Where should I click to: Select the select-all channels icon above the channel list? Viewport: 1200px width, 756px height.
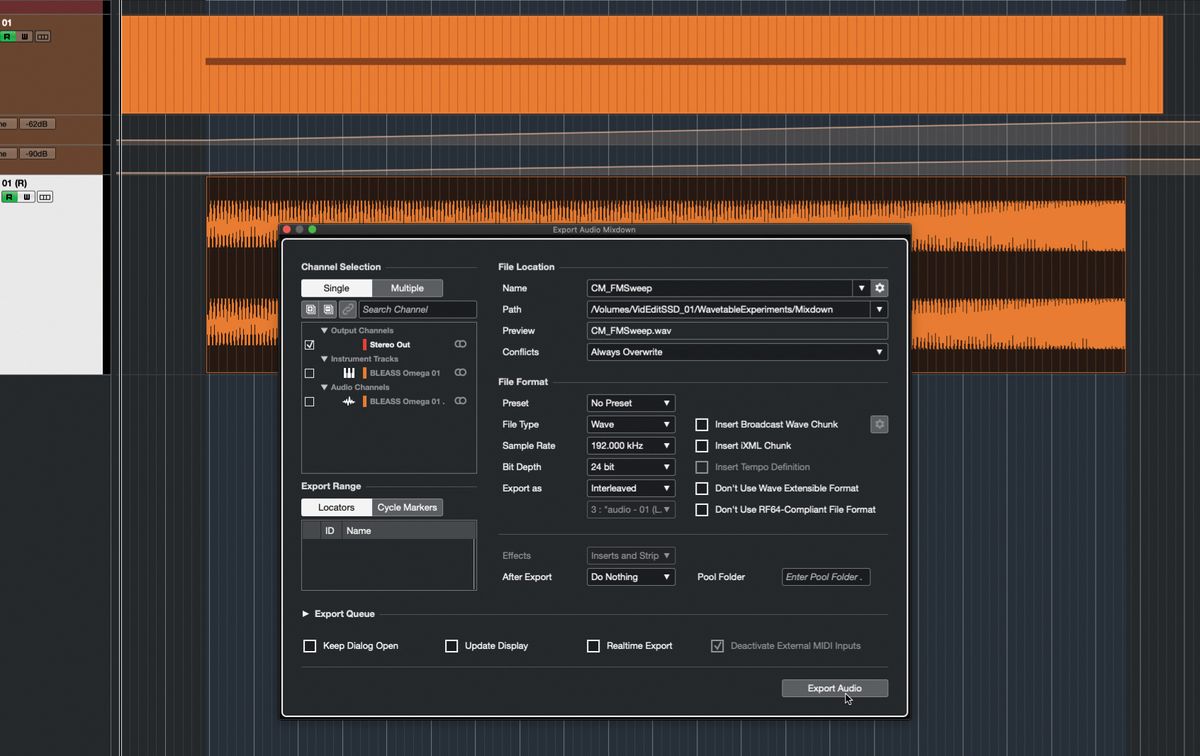[310, 309]
